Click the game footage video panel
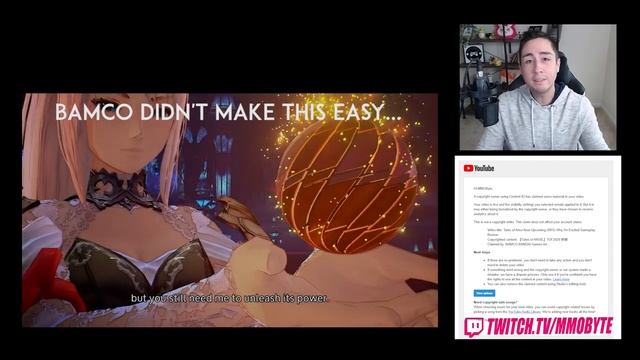The width and height of the screenshot is (640, 360). point(230,210)
